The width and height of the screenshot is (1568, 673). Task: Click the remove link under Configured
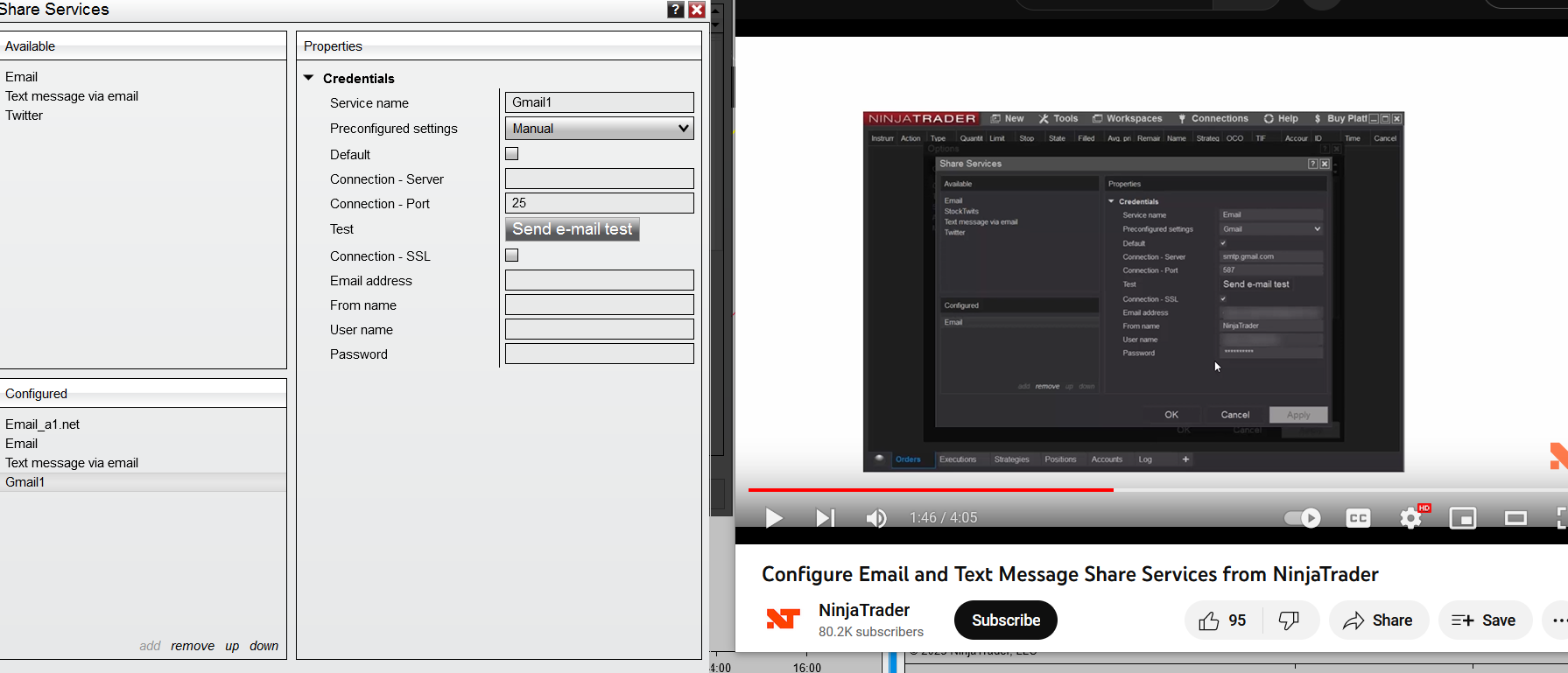(193, 646)
